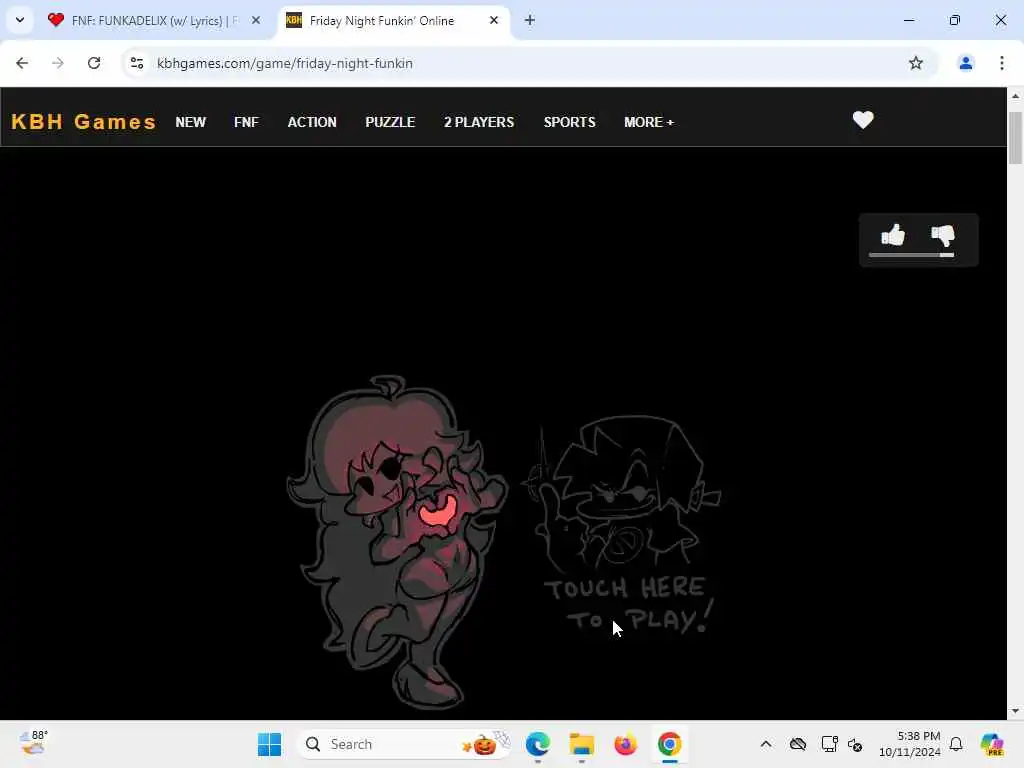Open Firefox from taskbar
Screen dimensions: 1024x768
pyautogui.click(x=625, y=744)
